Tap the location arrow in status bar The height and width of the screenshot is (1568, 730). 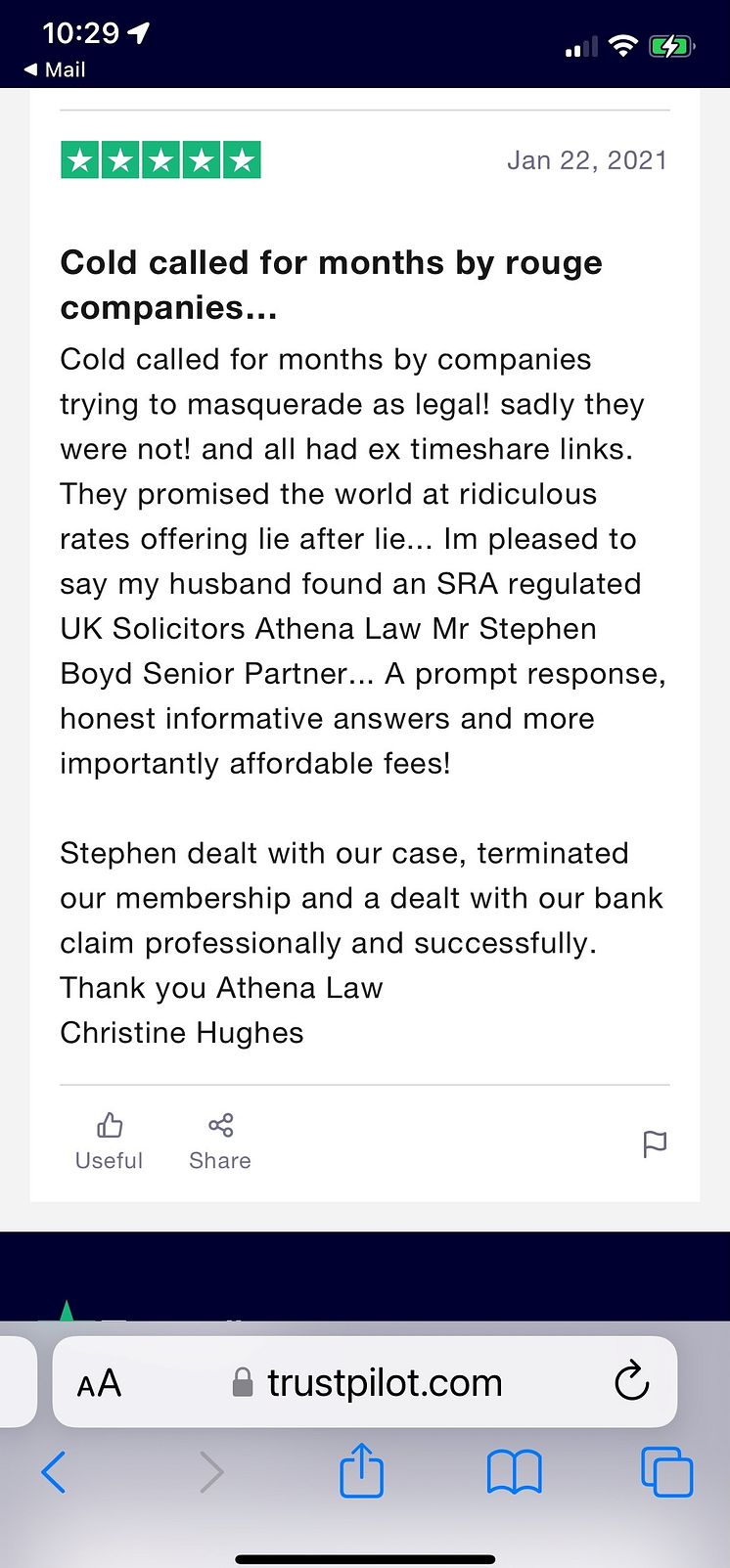(x=139, y=33)
